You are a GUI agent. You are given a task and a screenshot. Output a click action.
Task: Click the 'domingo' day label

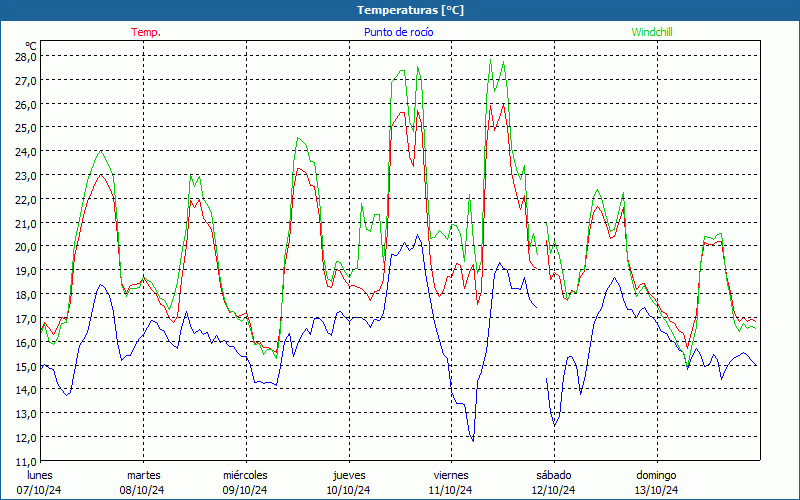pyautogui.click(x=656, y=476)
